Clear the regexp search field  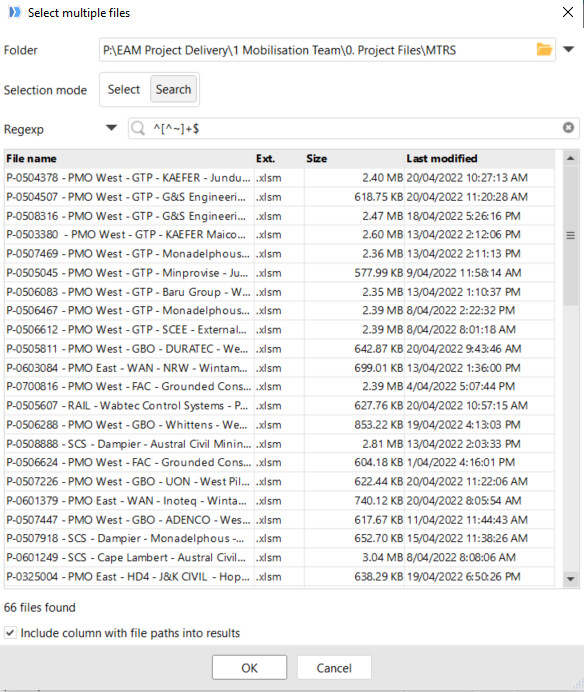tap(569, 128)
